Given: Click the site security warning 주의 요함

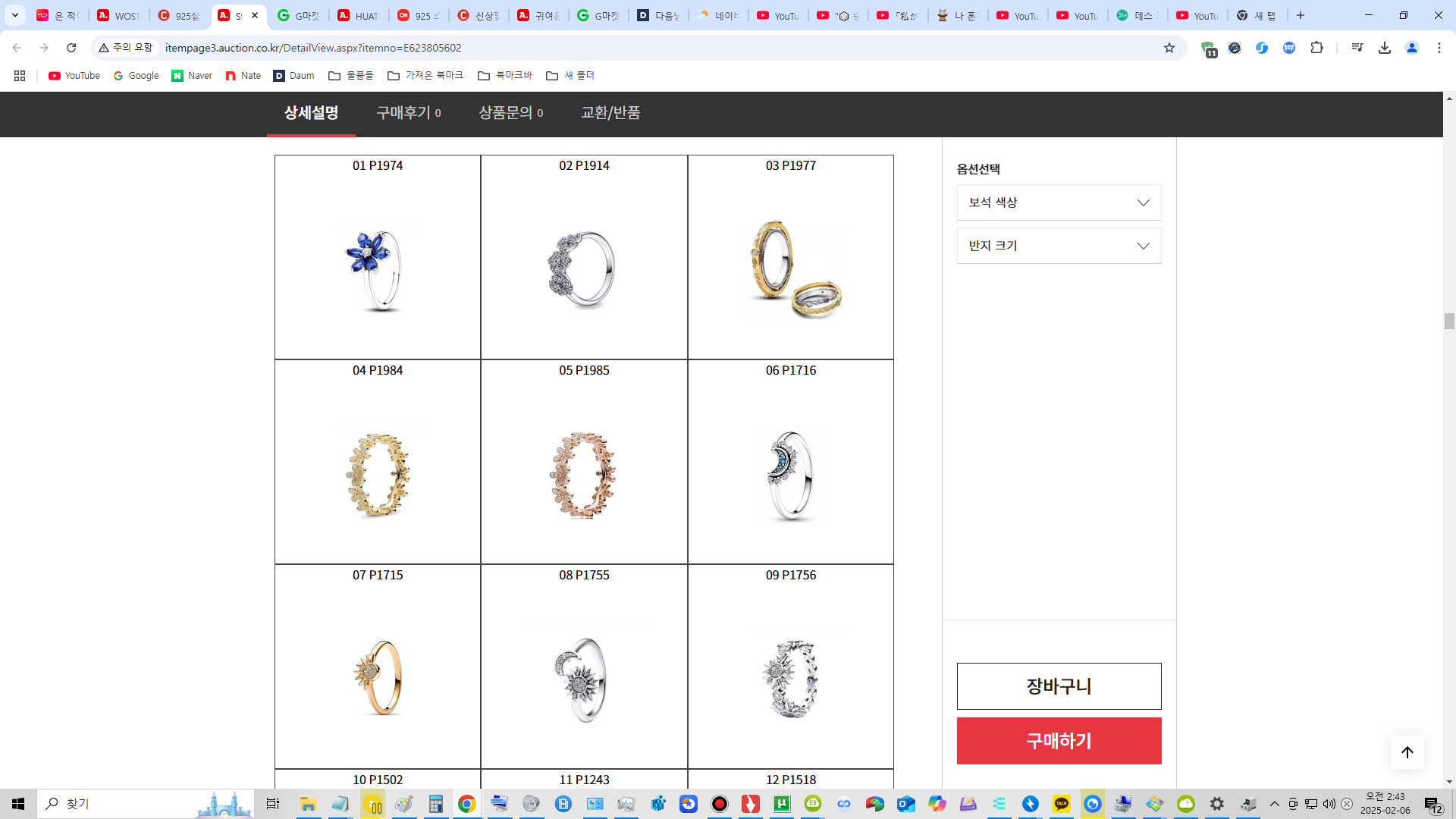Looking at the screenshot, I should [x=126, y=48].
